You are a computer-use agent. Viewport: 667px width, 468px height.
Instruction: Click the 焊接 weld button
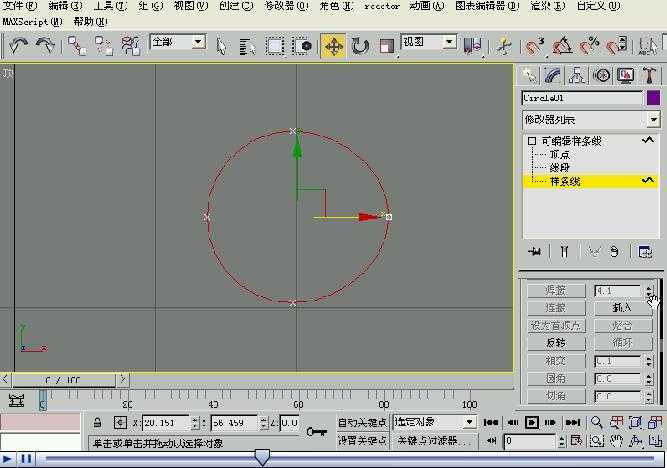(x=556, y=291)
